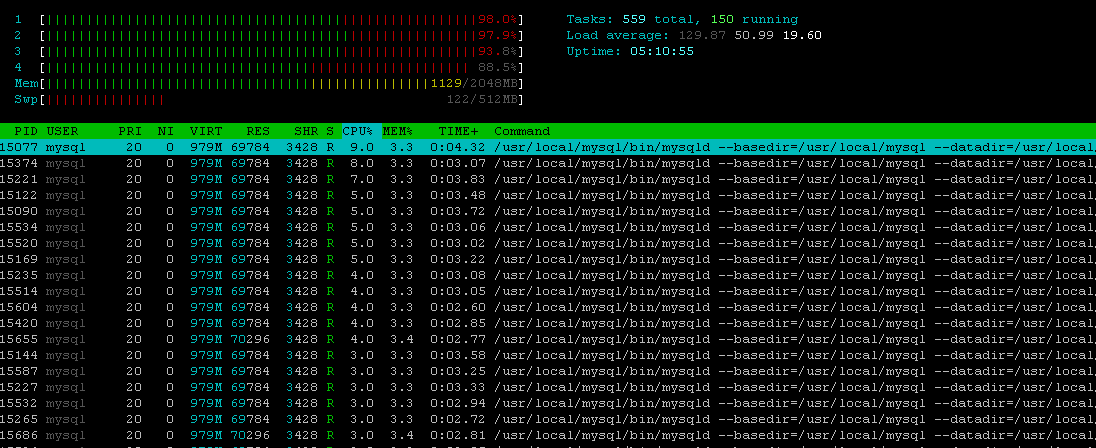Screen dimensions: 1096x448
Task: Click the Tasks summary '559 total'
Action: point(661,20)
